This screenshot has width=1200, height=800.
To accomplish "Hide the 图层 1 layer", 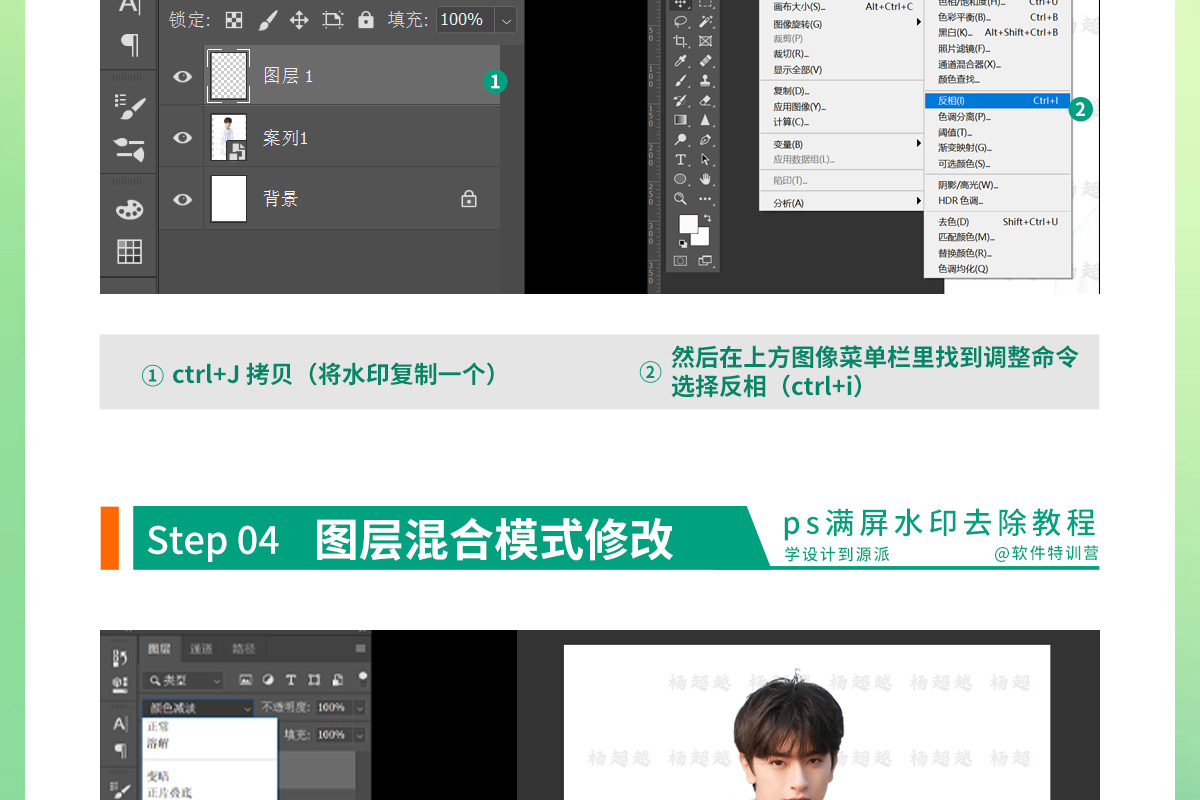I will pos(182,76).
